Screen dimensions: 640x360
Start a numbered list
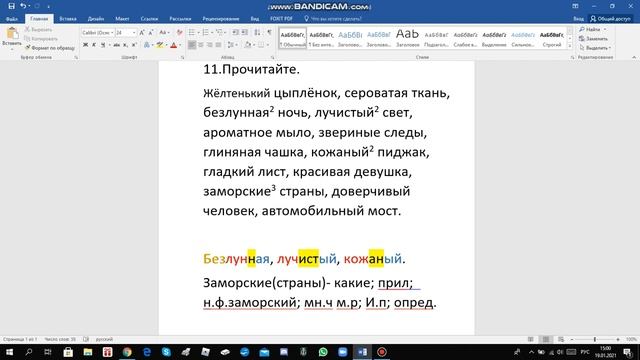coord(205,32)
